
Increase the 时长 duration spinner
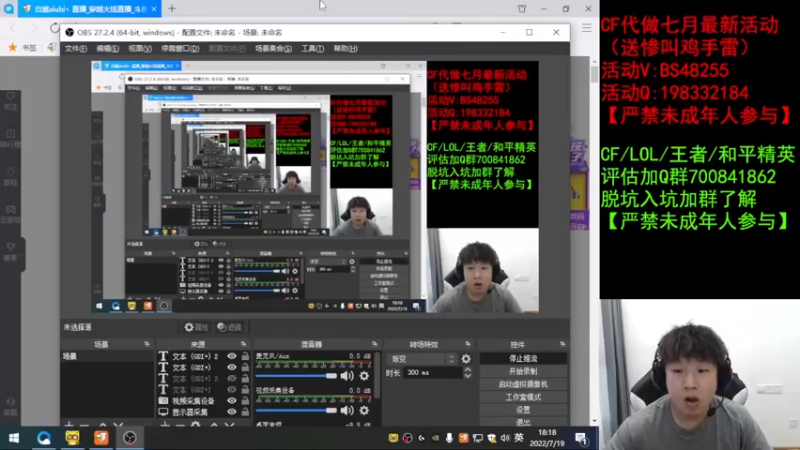click(x=468, y=369)
